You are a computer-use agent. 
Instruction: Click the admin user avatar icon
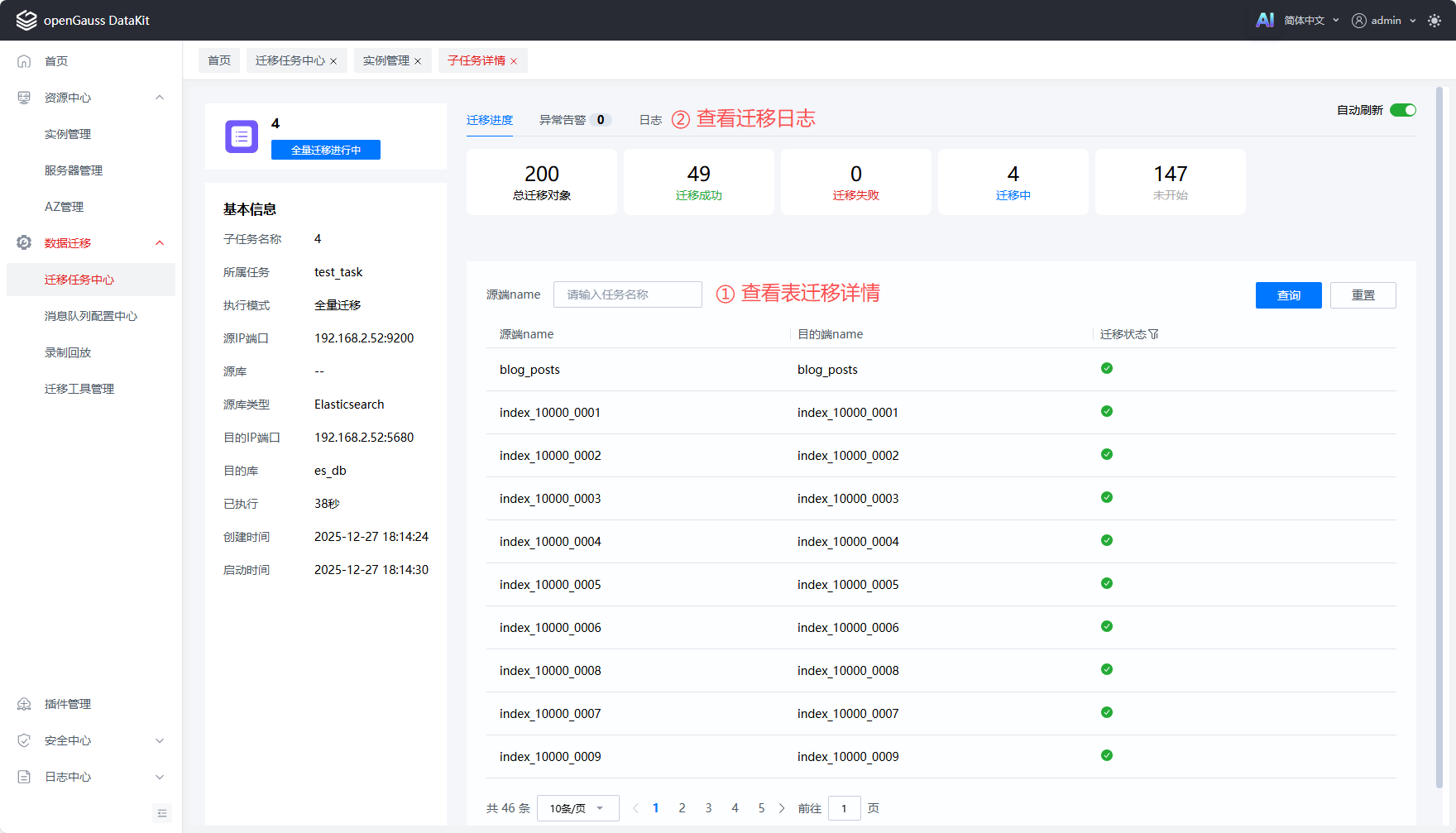[1359, 21]
